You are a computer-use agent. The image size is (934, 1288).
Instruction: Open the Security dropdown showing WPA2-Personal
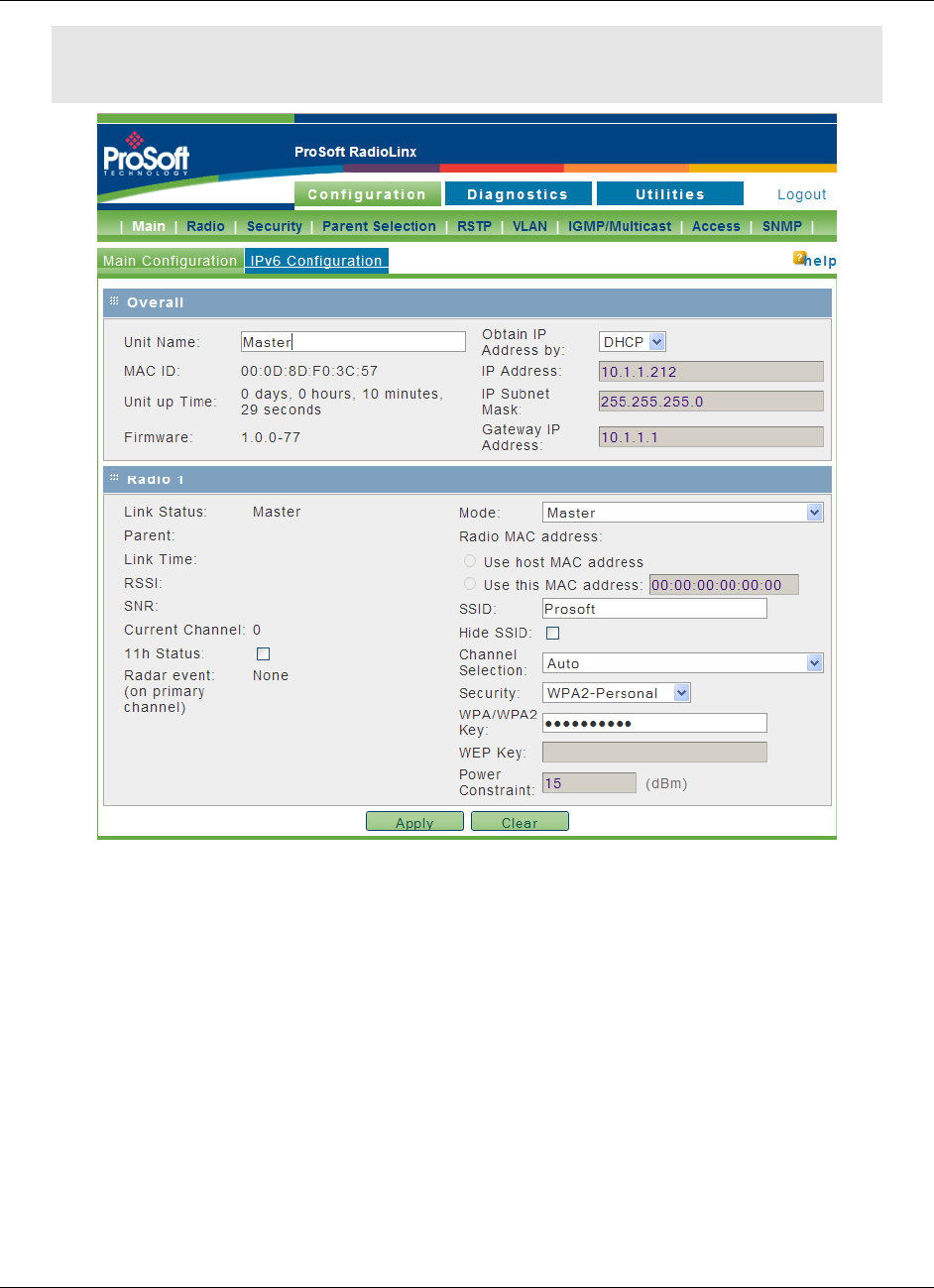pyautogui.click(x=617, y=693)
